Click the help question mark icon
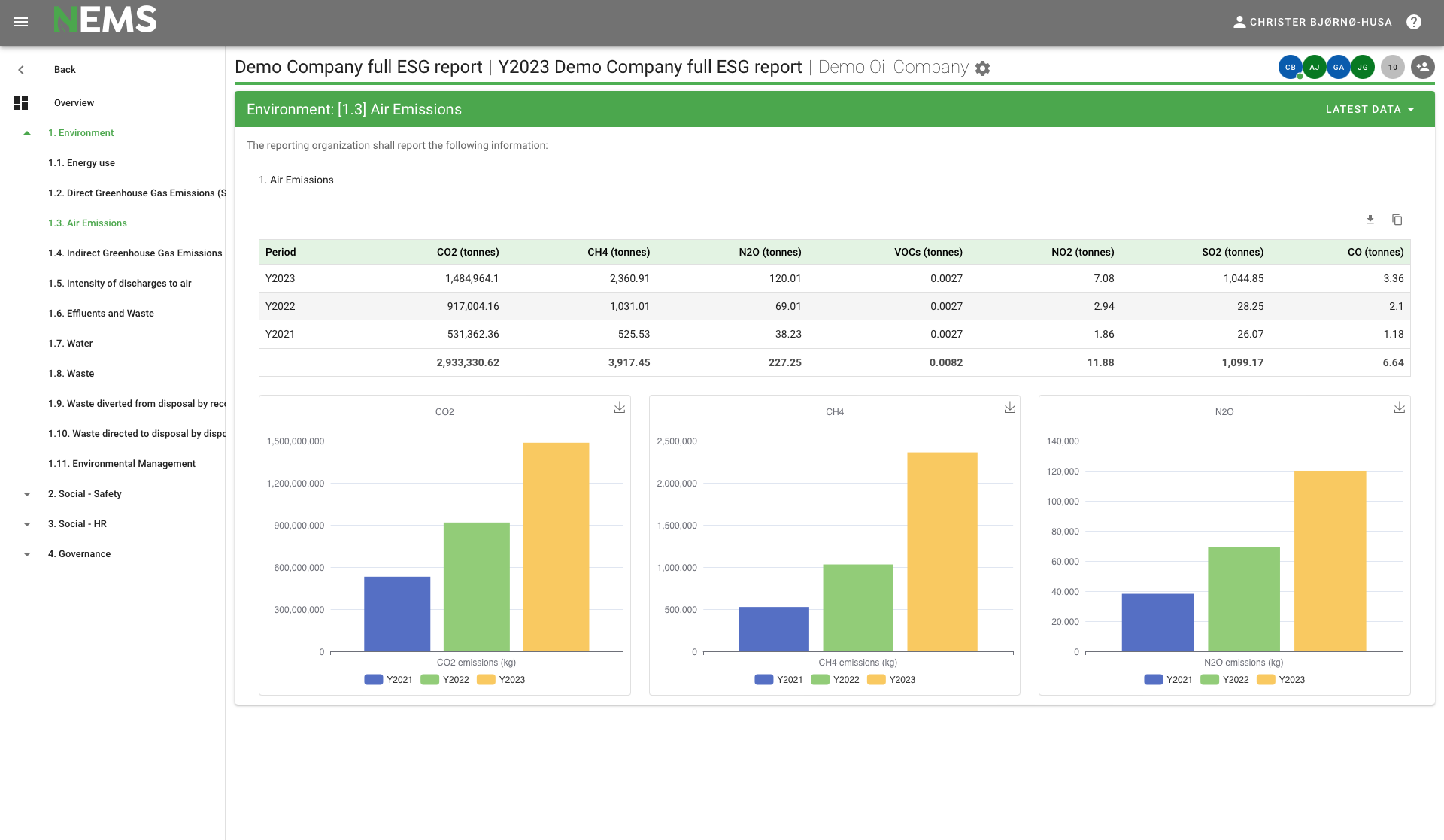Viewport: 1444px width, 840px height. click(1414, 22)
